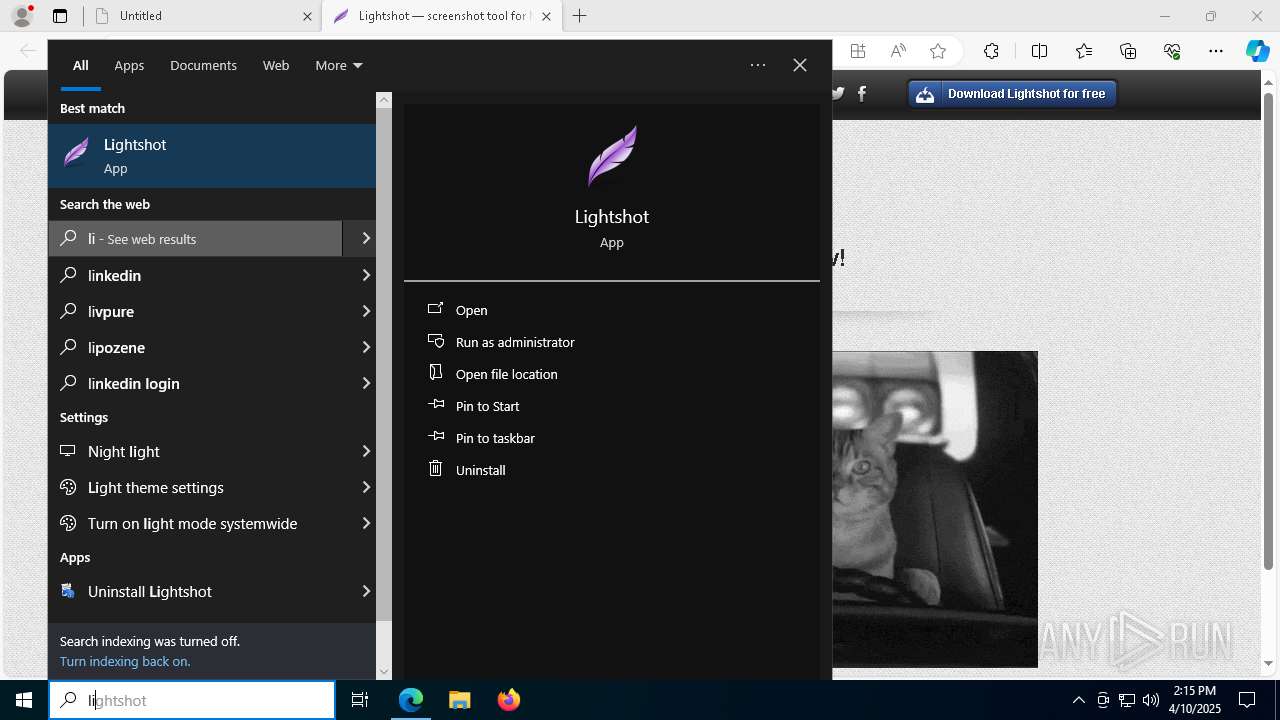Add page to favorites star icon
Viewport: 1280px width, 720px height.
(x=937, y=51)
